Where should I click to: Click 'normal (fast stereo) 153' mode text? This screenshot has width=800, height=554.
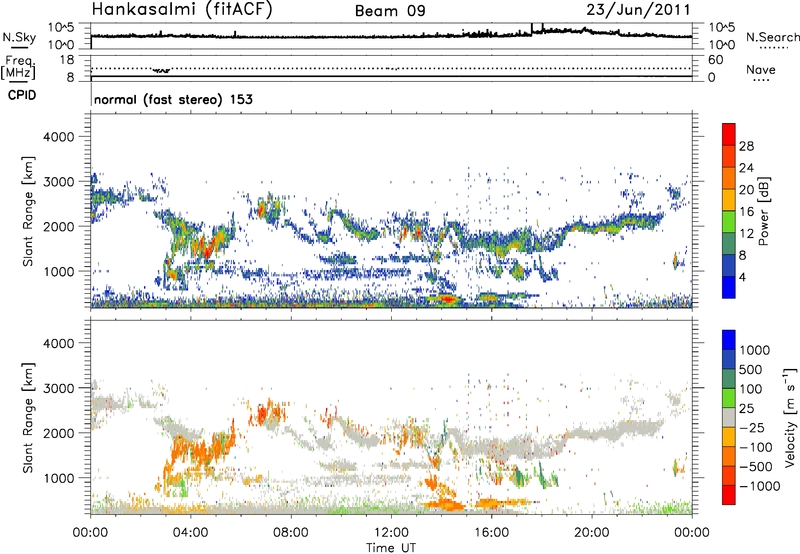click(x=173, y=99)
